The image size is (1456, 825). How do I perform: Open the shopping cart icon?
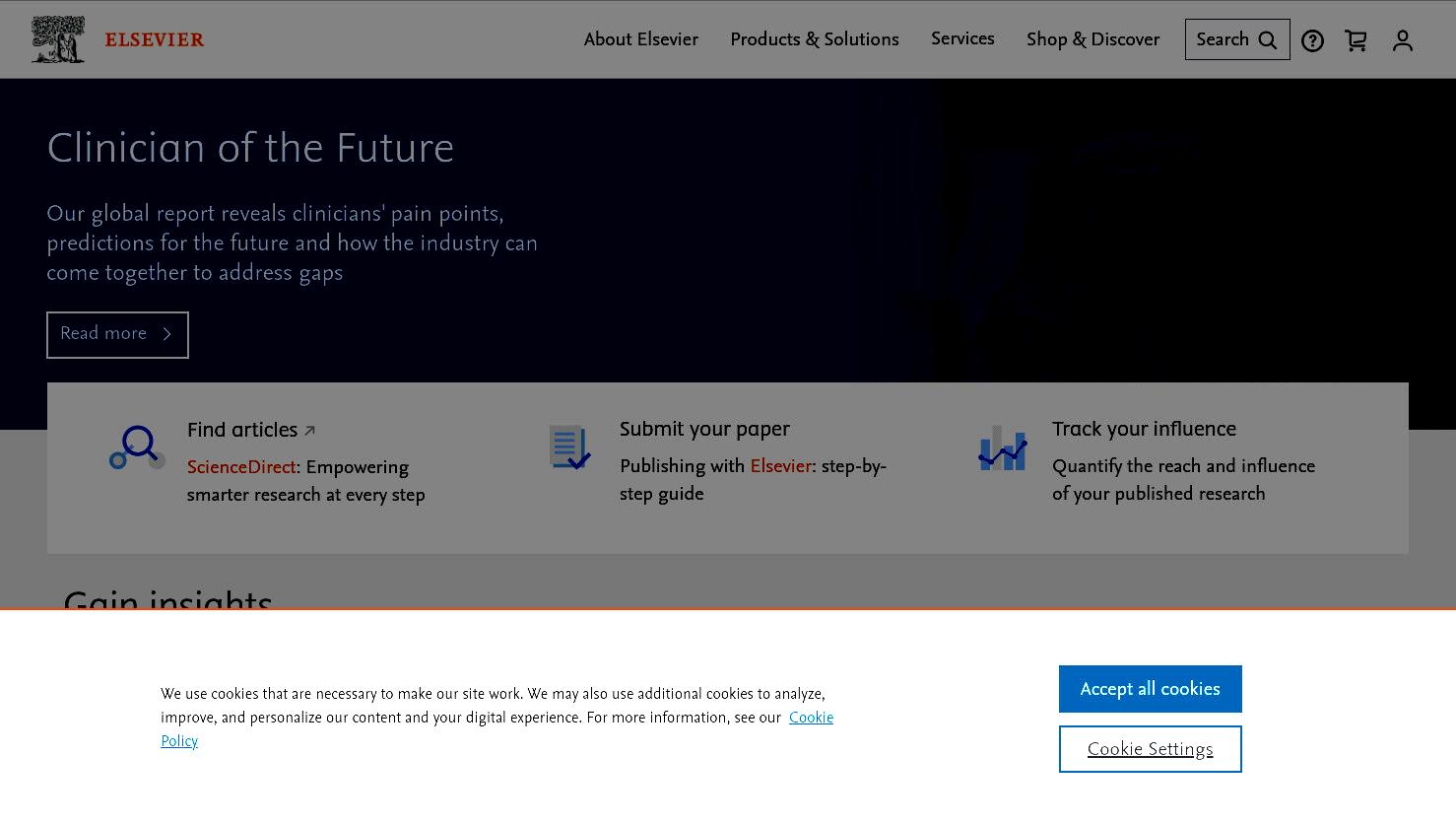1357,40
